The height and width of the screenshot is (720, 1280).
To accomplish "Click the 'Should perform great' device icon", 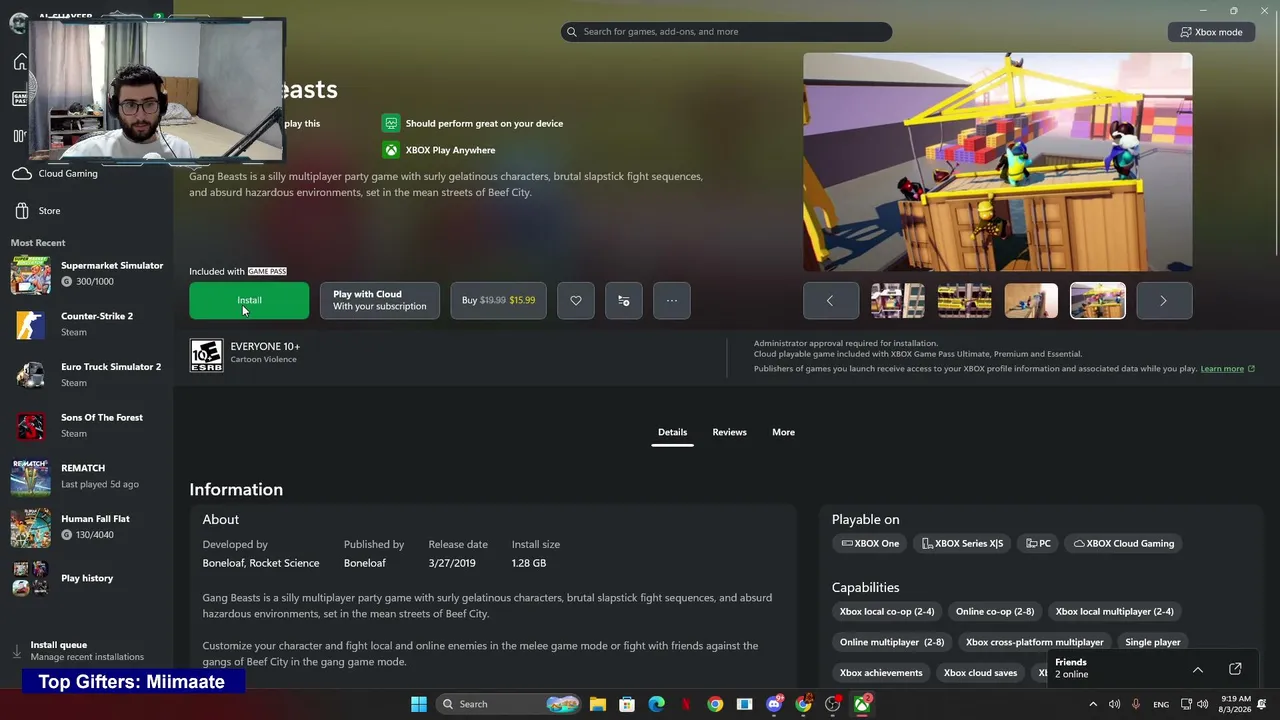I will click(391, 123).
